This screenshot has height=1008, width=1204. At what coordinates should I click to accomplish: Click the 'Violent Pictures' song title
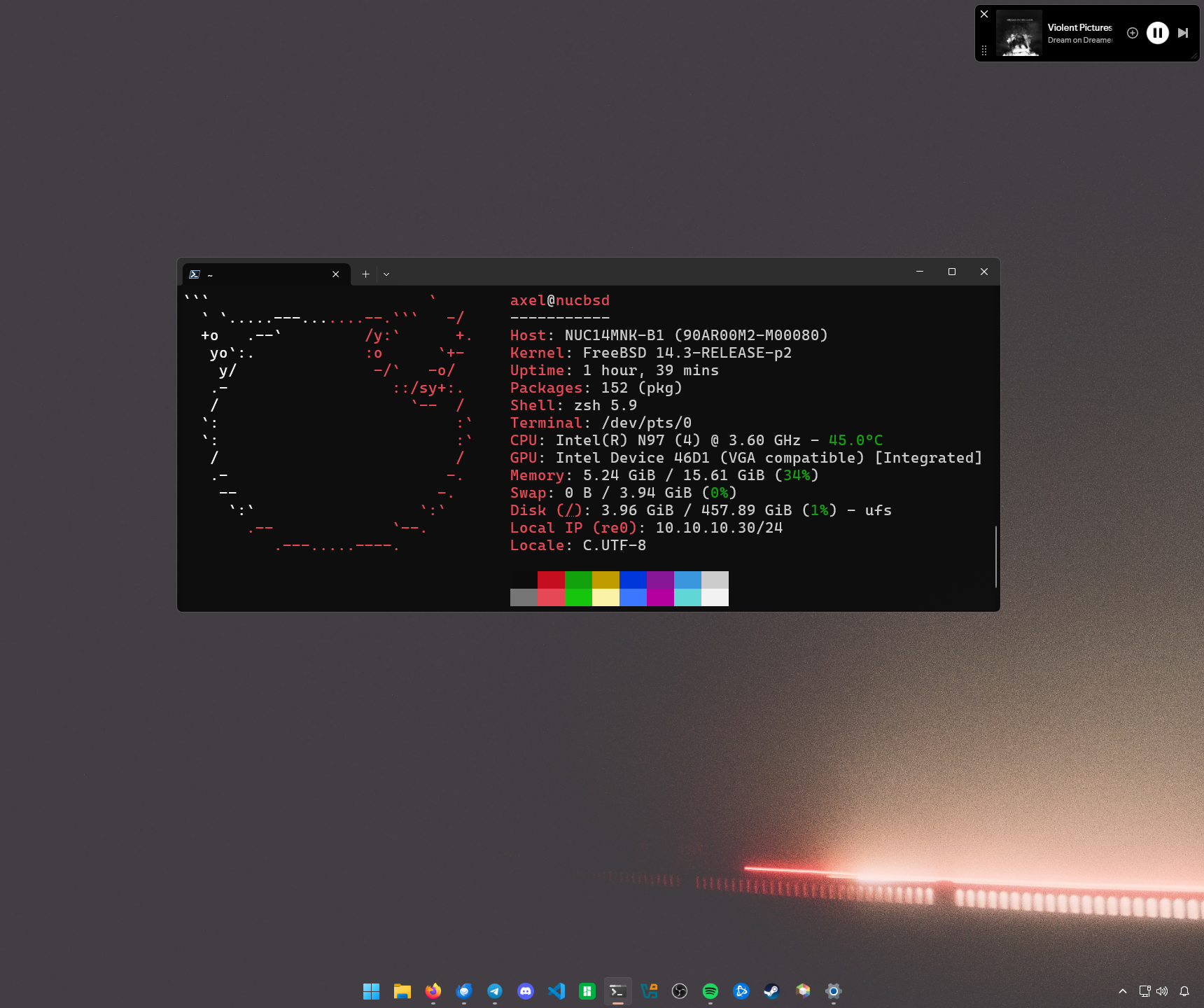1080,27
